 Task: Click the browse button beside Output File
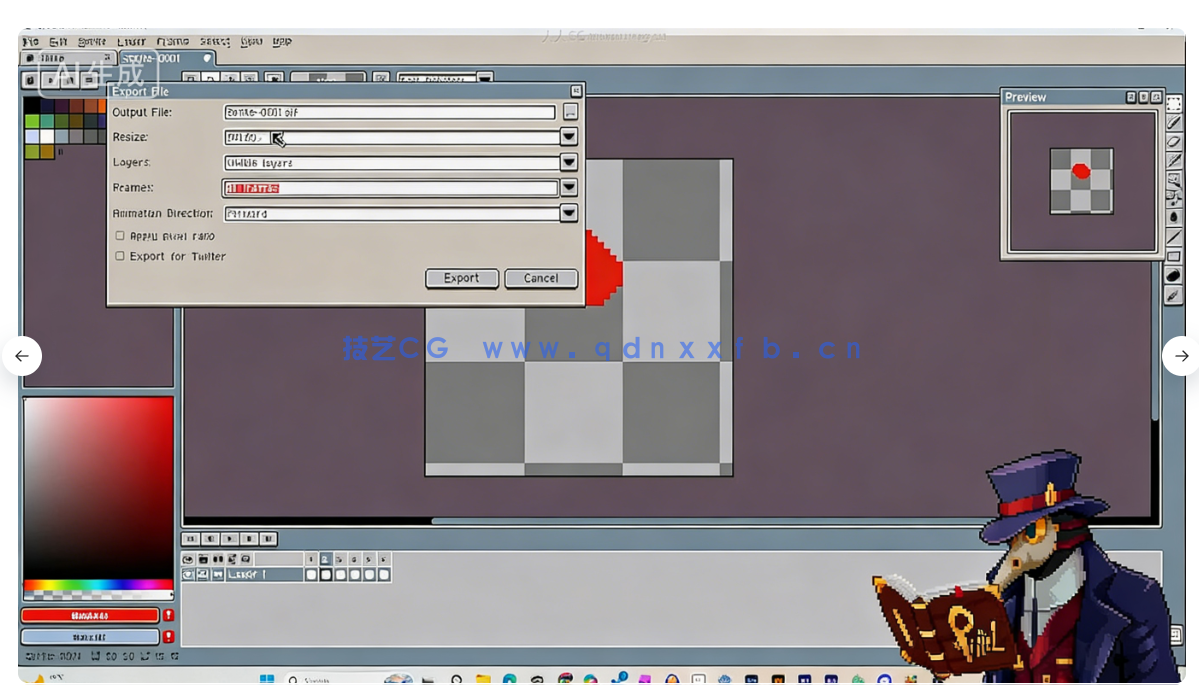pyautogui.click(x=570, y=112)
